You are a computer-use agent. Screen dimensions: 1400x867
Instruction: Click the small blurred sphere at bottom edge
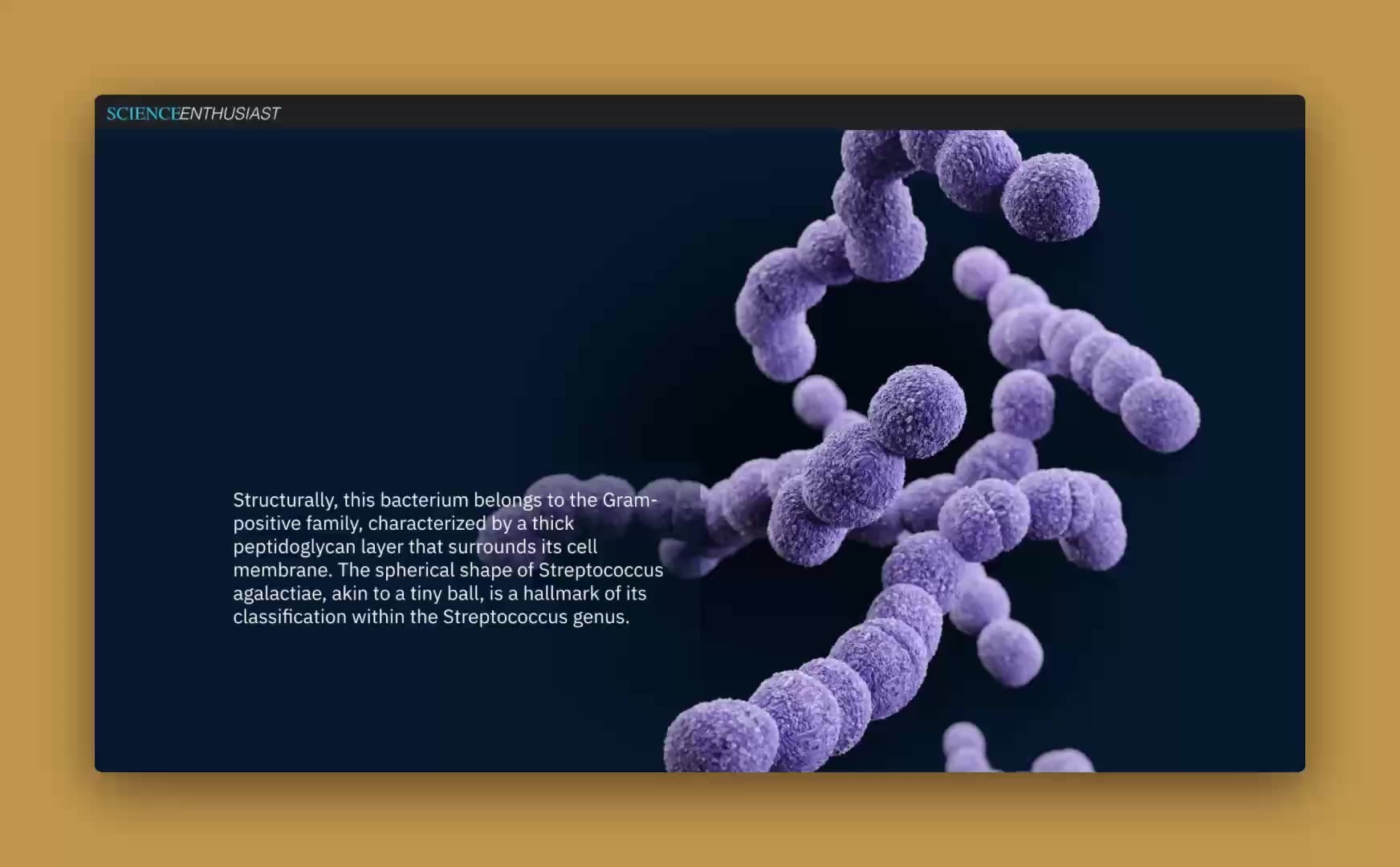(963, 743)
